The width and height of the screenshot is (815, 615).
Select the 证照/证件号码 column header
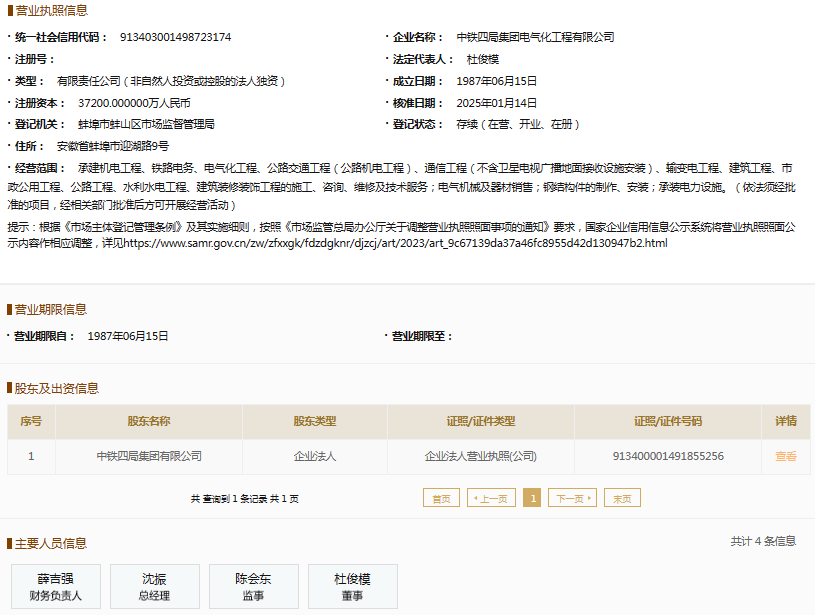(x=668, y=422)
